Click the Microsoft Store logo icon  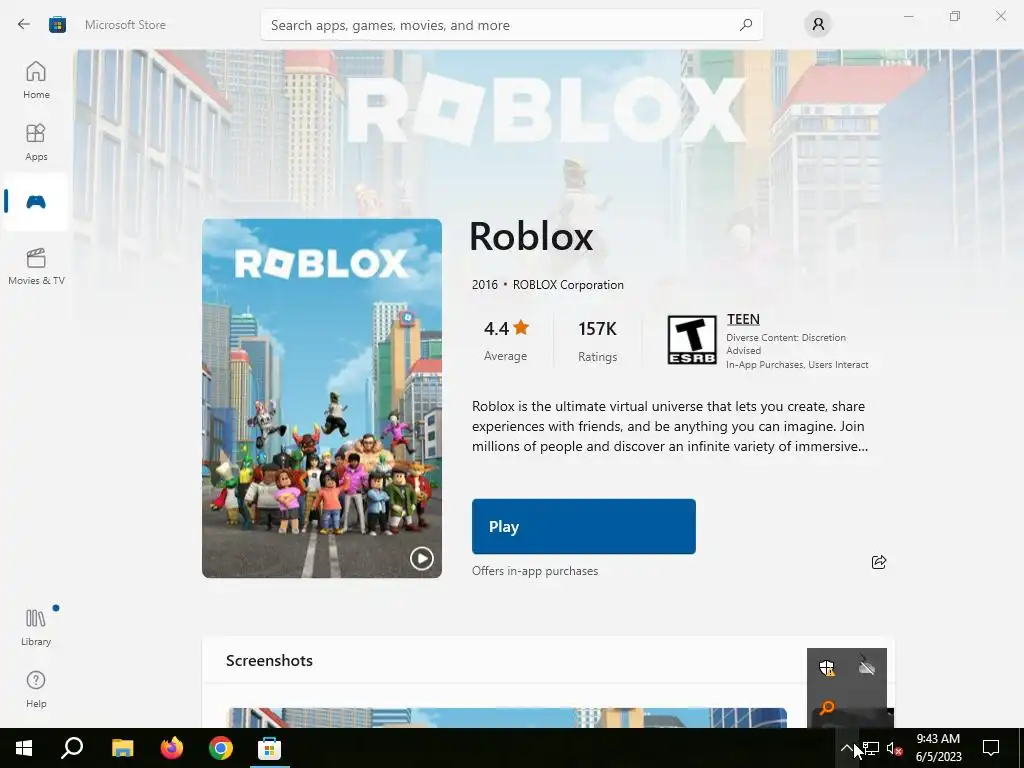(x=57, y=25)
